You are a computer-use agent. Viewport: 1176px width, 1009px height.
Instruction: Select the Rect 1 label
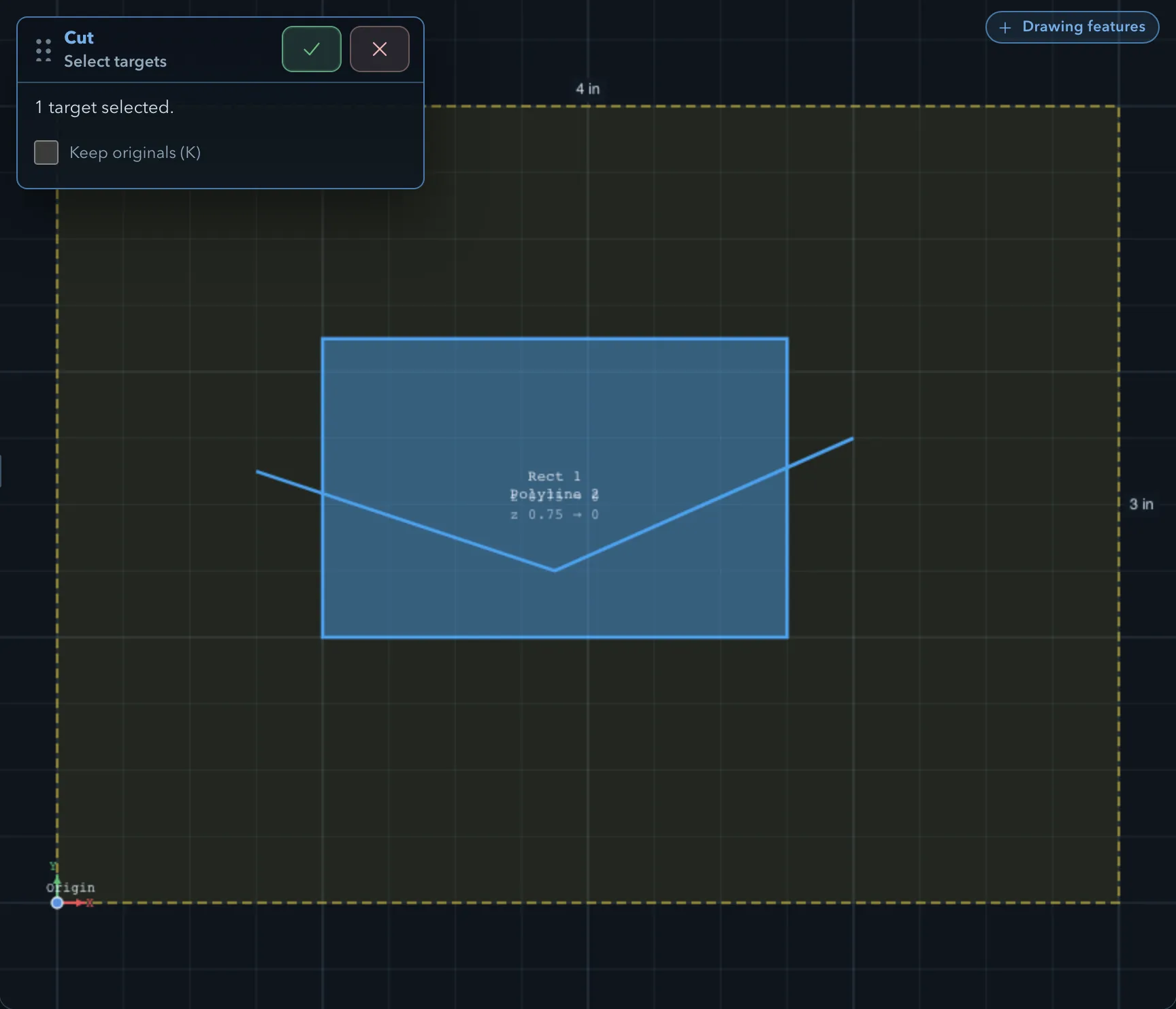tap(554, 476)
